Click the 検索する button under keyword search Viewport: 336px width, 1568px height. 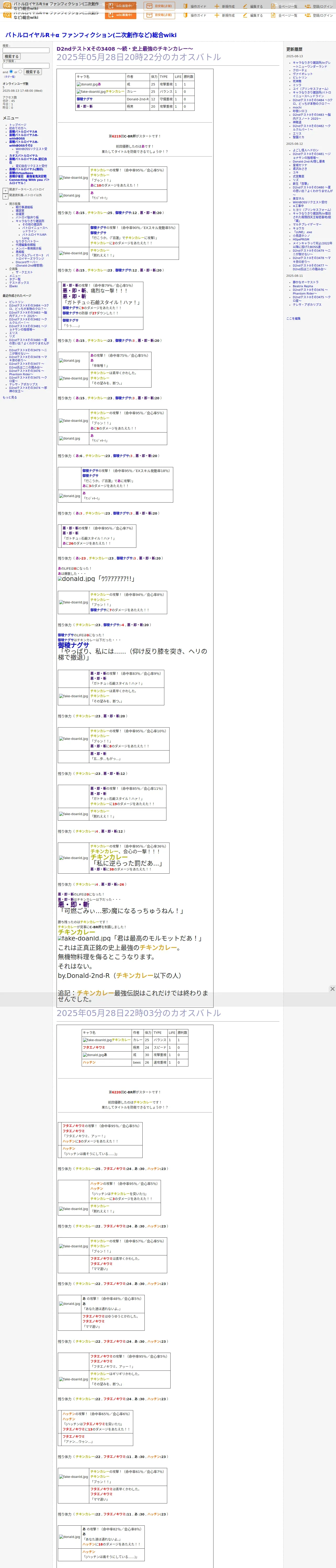pos(11,57)
